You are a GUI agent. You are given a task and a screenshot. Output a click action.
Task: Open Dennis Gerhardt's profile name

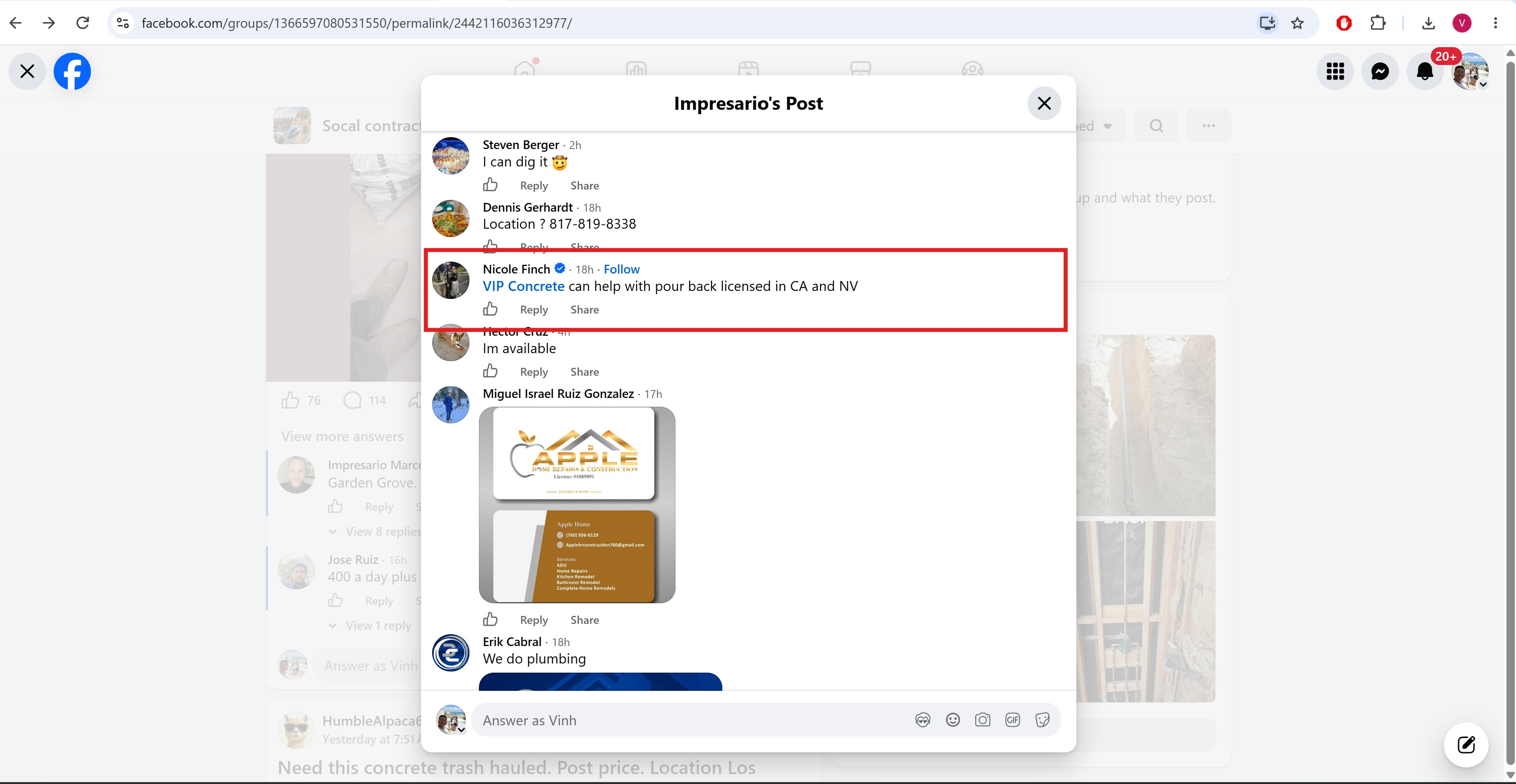[x=527, y=207]
